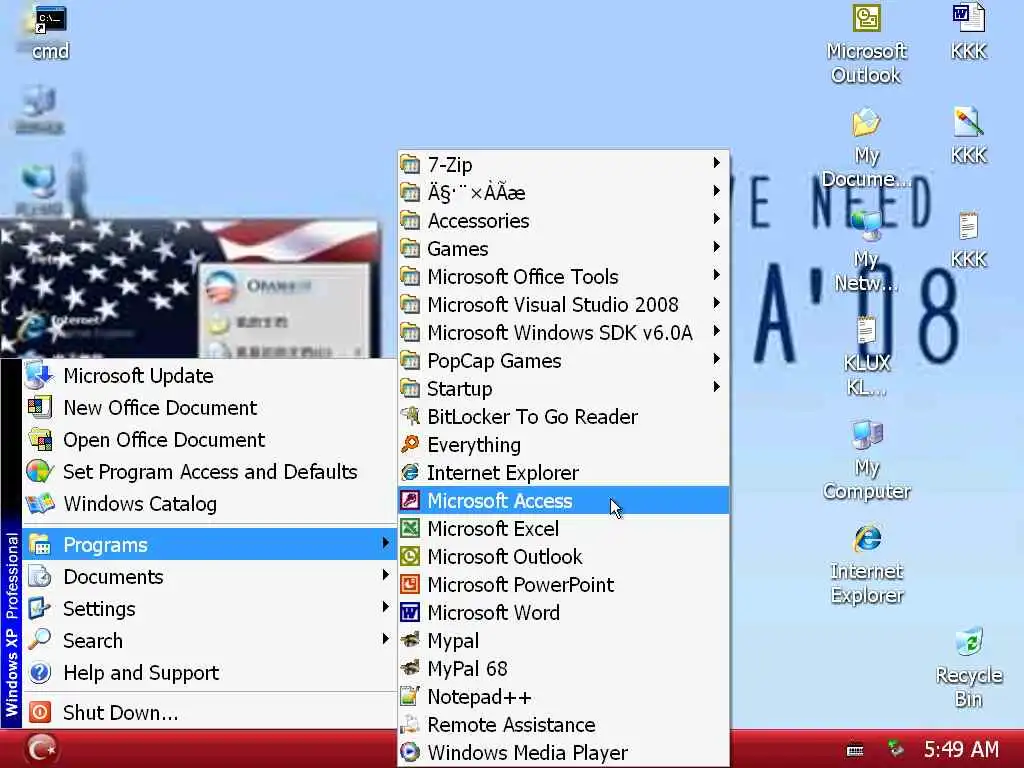Expand the Settings submenu arrow

(385, 607)
